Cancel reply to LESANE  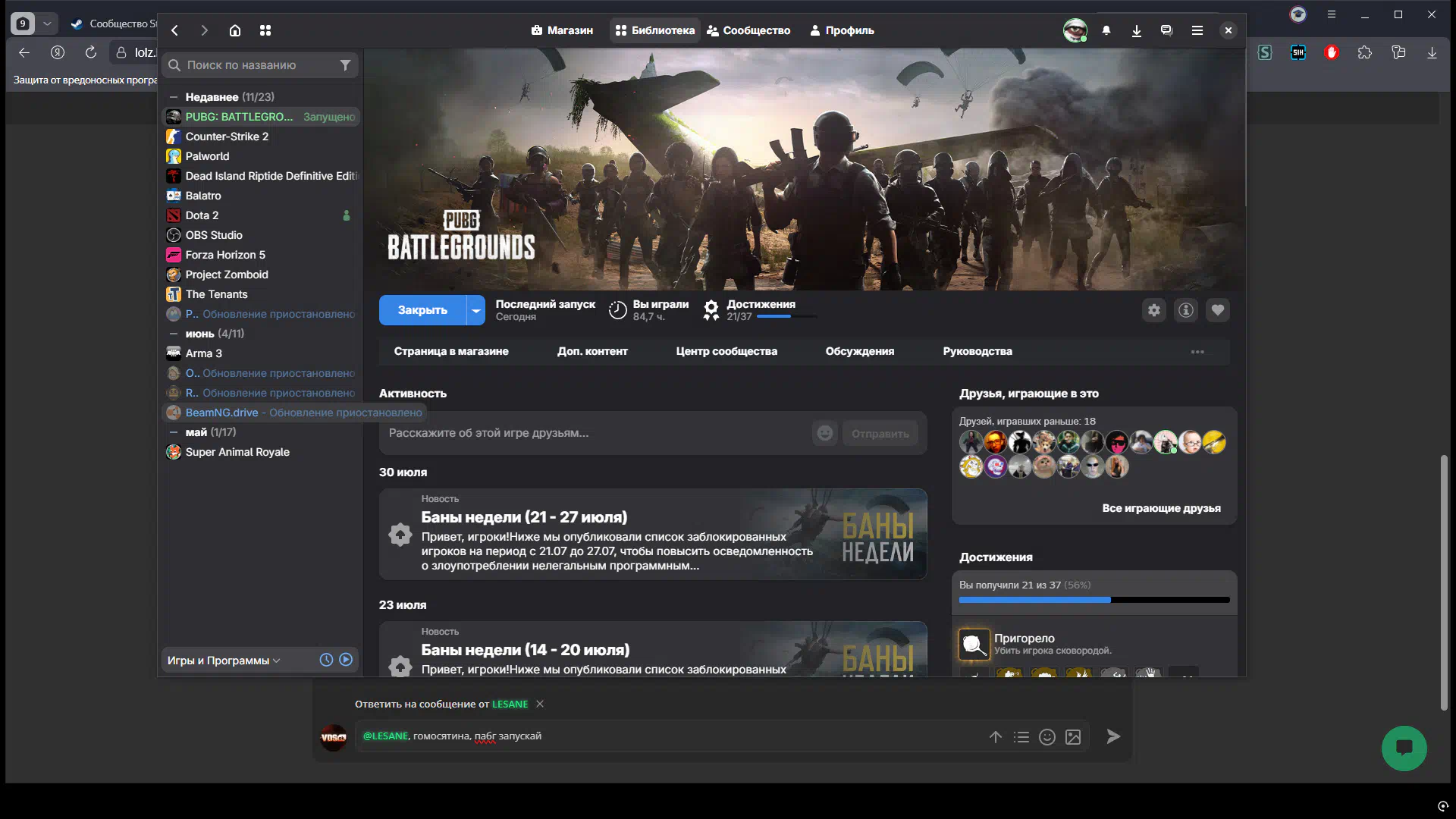coord(540,704)
